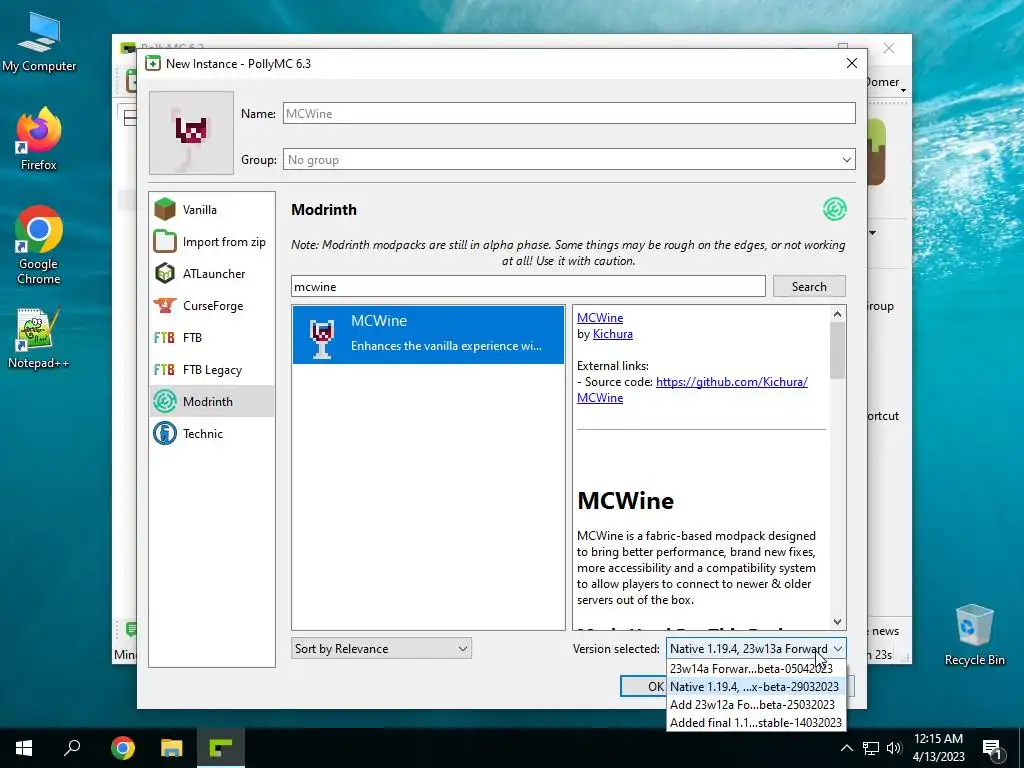The width and height of the screenshot is (1024, 768).
Task: Open taskbar search
Action: pos(72,748)
